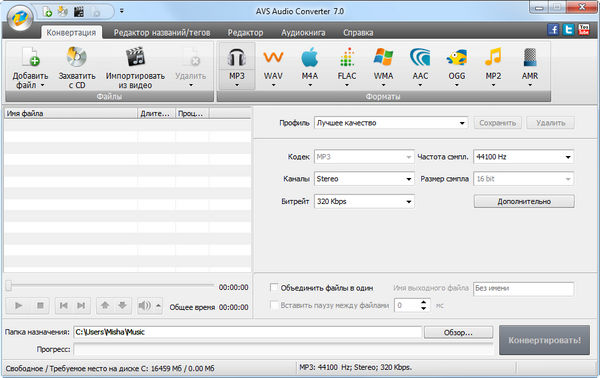Enable Объединить файлы в один checkbox

(274, 287)
